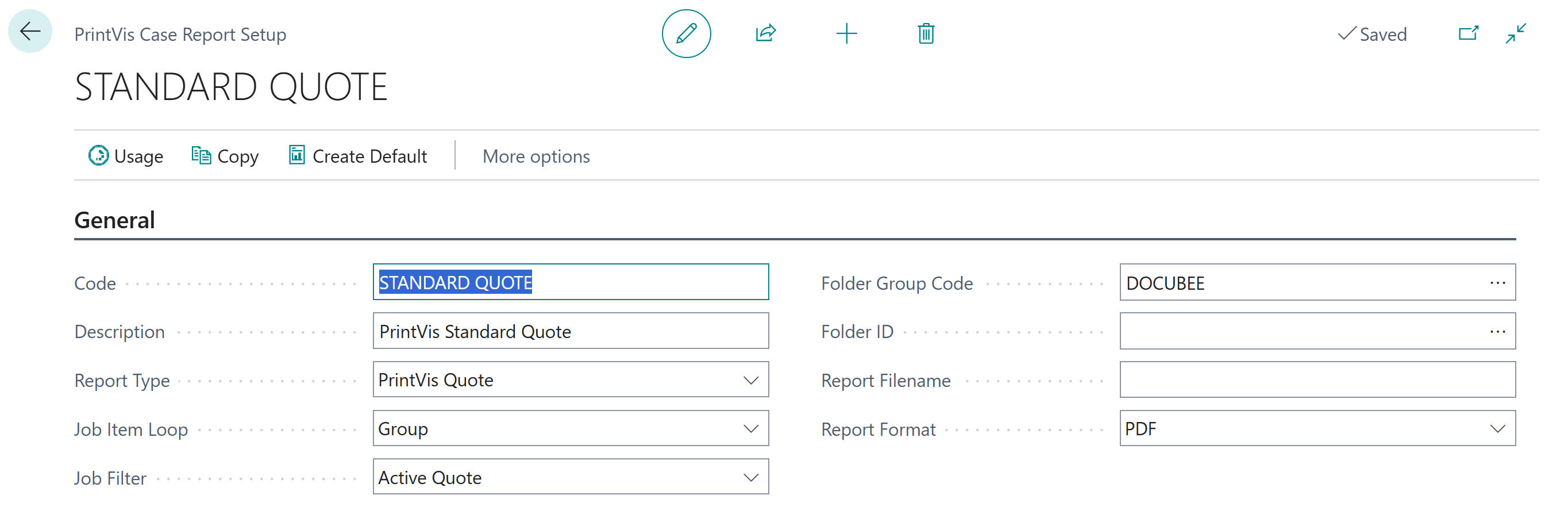Click the Report Type label

pos(122,381)
